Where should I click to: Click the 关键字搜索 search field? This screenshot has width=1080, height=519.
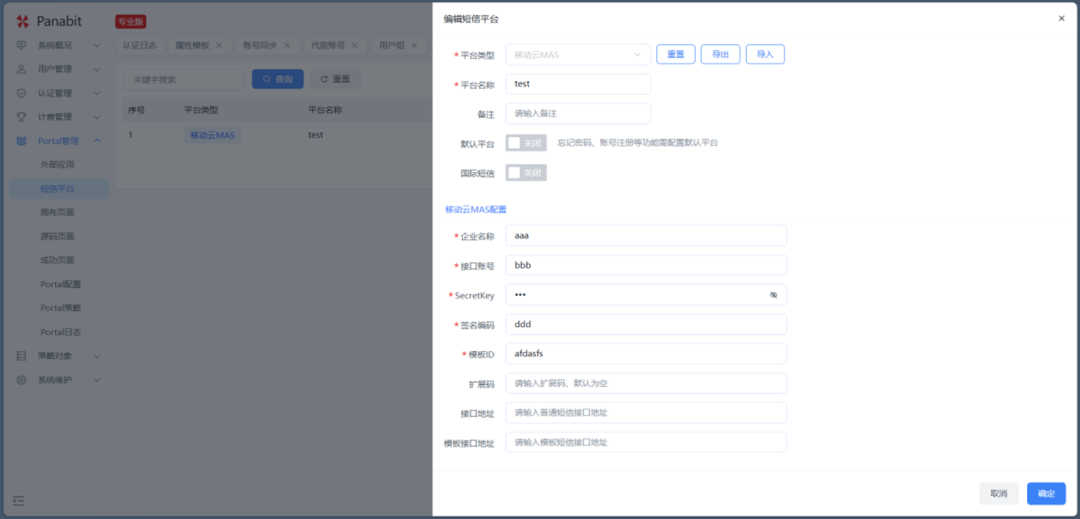click(x=183, y=79)
